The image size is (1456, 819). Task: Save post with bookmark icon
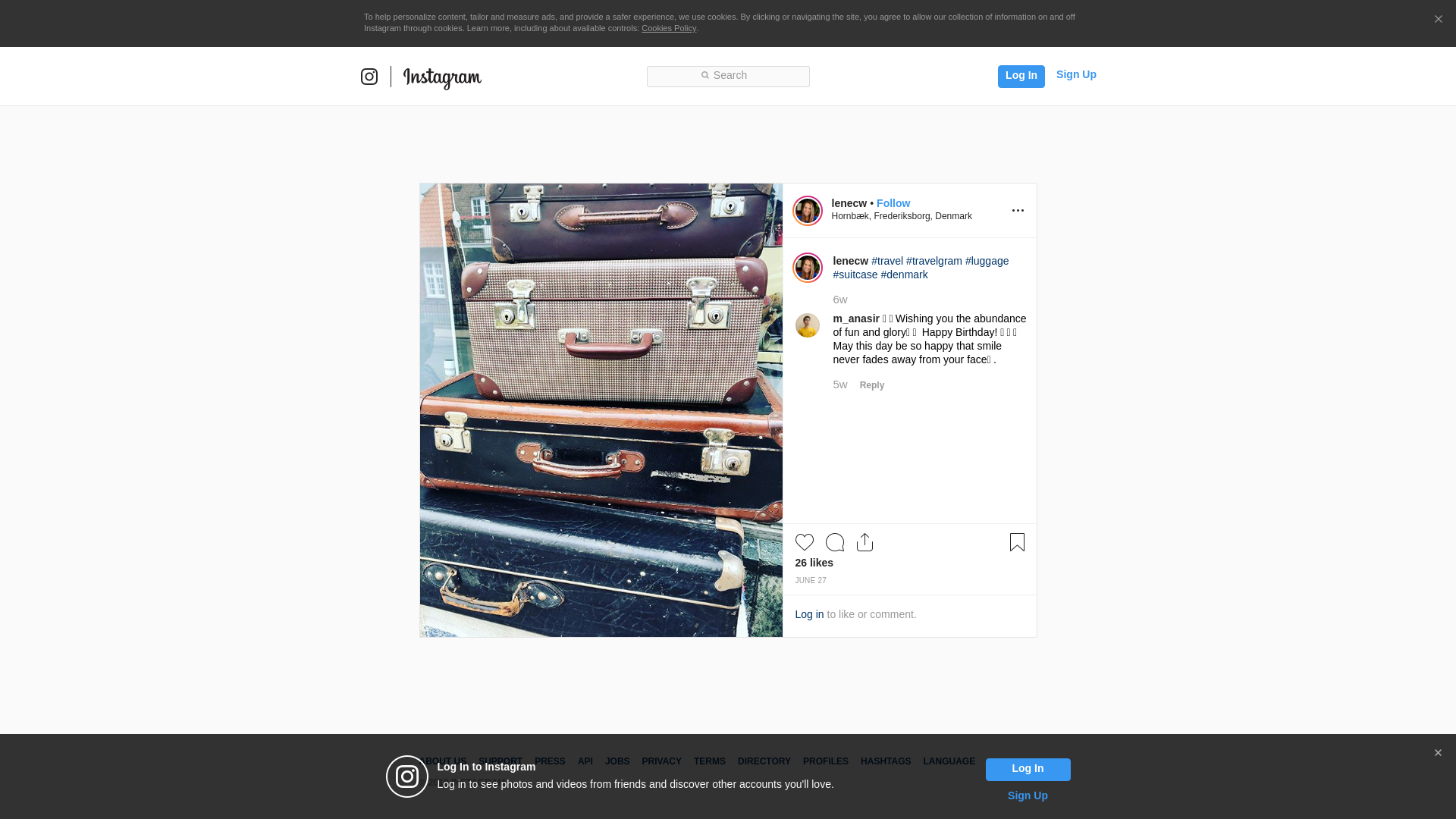point(1017,542)
